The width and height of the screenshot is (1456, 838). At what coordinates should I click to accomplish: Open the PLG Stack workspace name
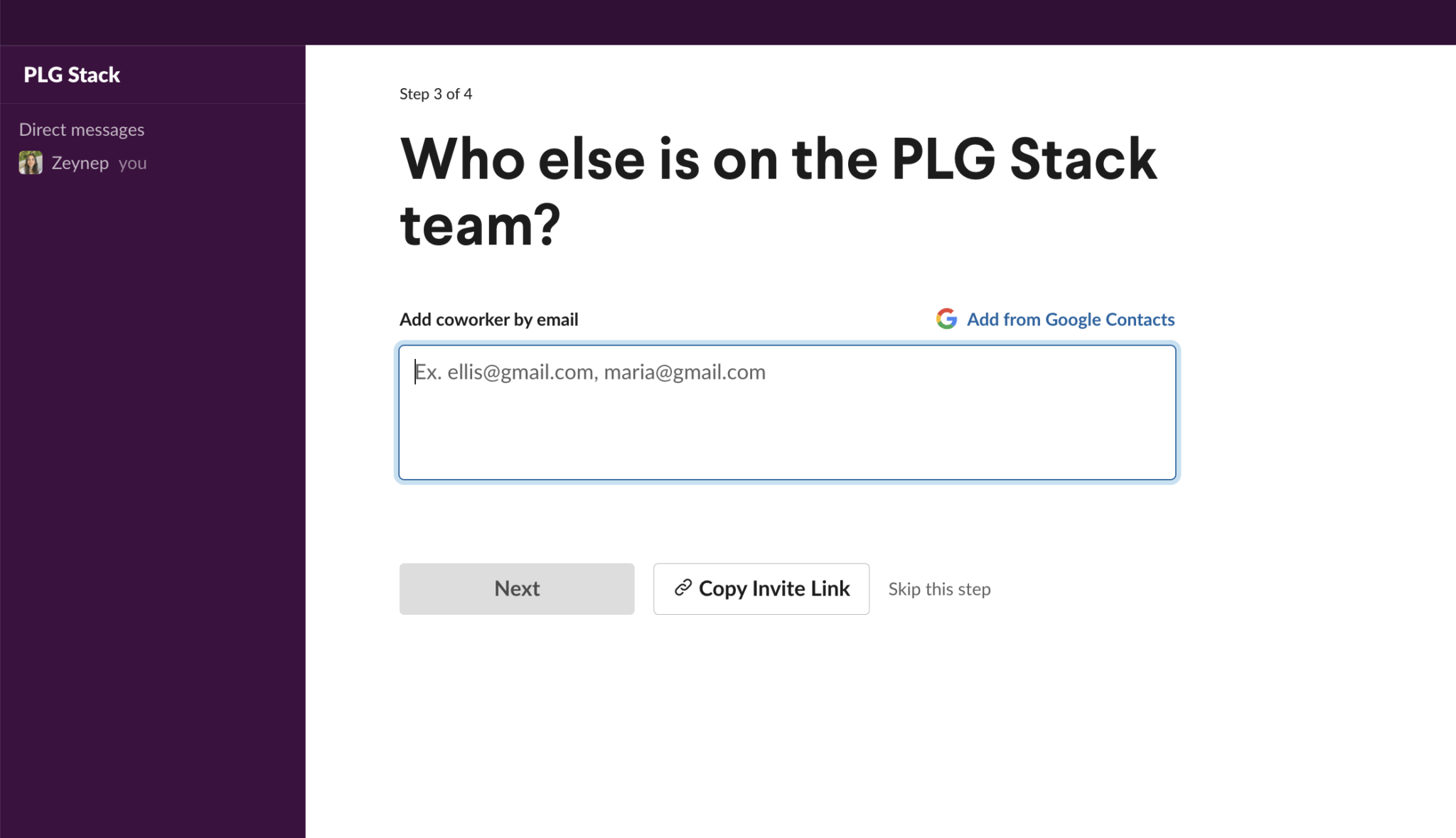point(72,75)
